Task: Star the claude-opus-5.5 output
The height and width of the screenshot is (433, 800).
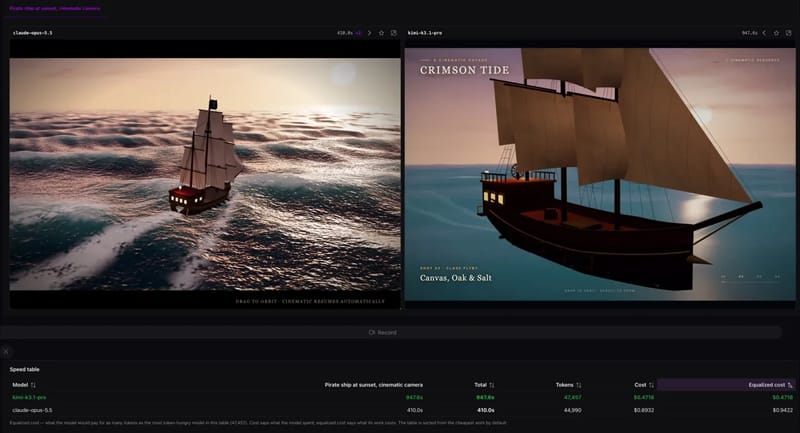Action: coord(381,33)
